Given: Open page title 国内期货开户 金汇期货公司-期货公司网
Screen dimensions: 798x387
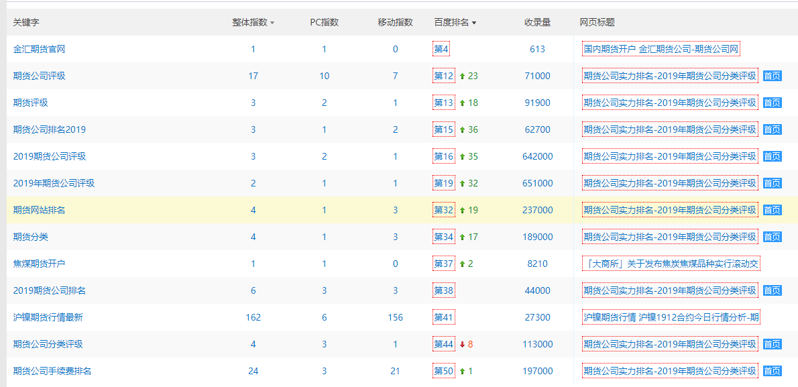Looking at the screenshot, I should point(661,49).
